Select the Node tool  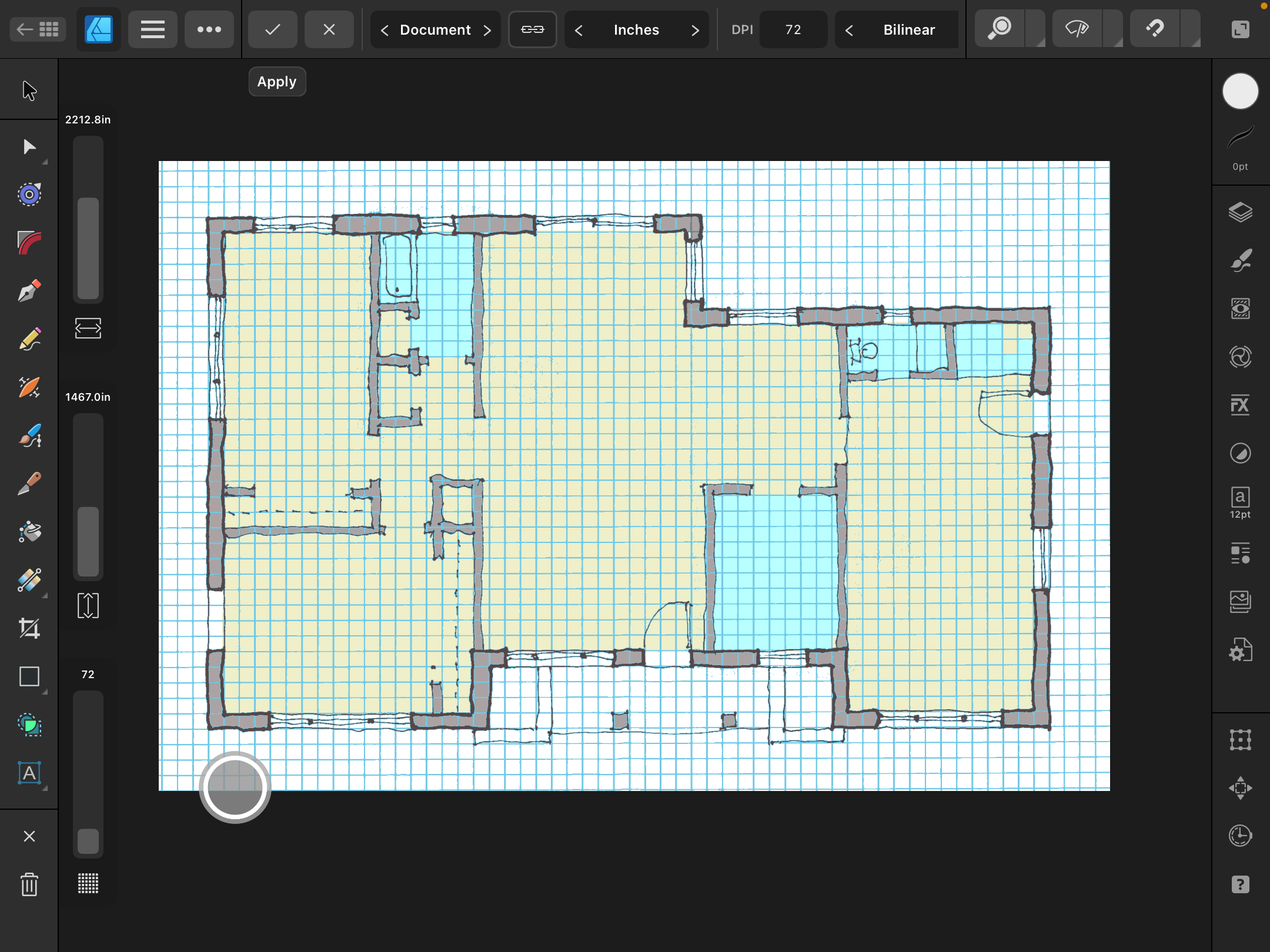point(29,146)
